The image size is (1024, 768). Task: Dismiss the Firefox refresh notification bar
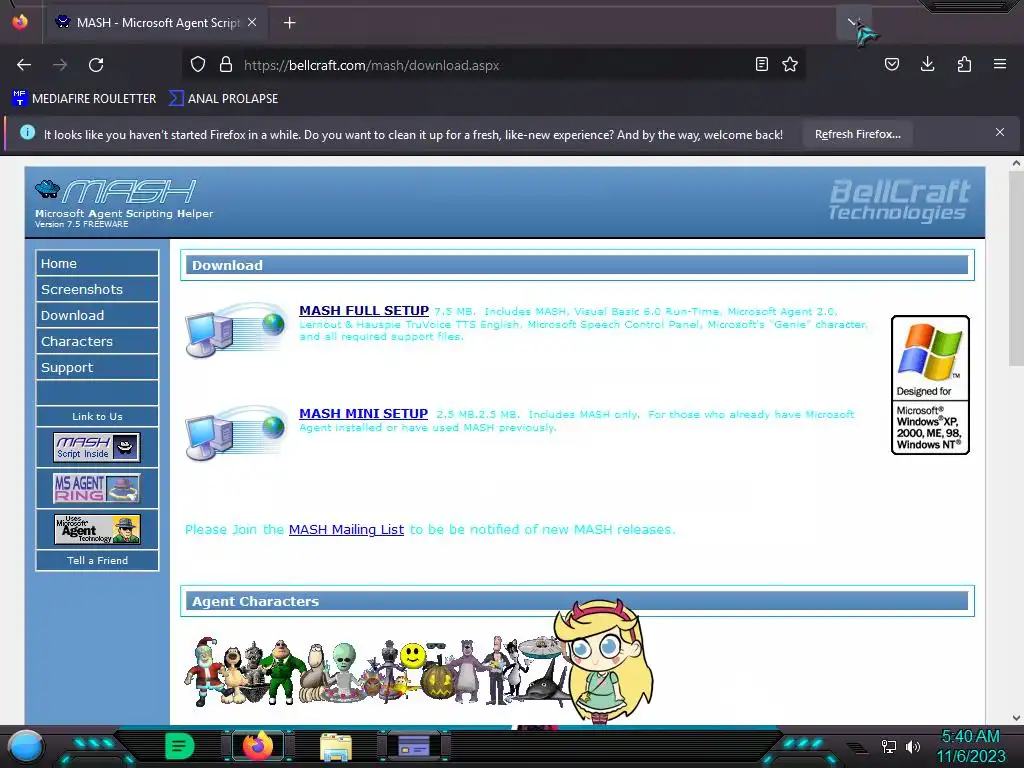point(1000,133)
